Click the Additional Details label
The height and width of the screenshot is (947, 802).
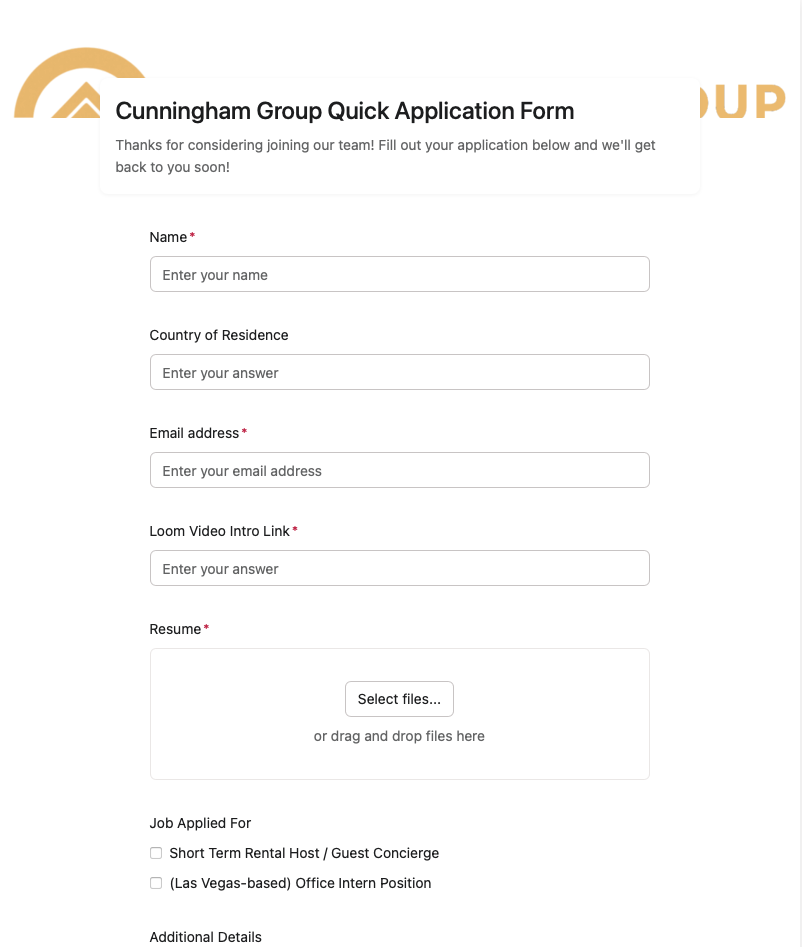[205, 937]
